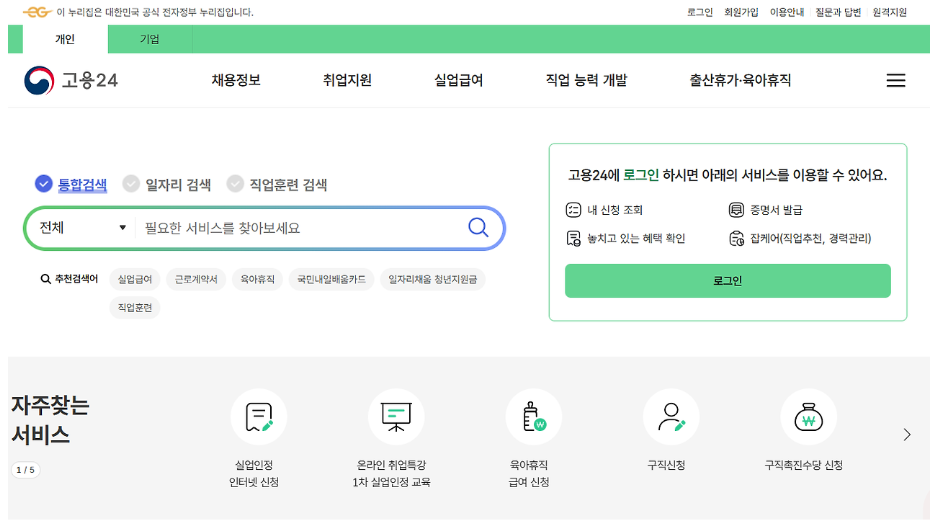Select the 구직신청 person icon
The width and height of the screenshot is (939, 527).
671,417
